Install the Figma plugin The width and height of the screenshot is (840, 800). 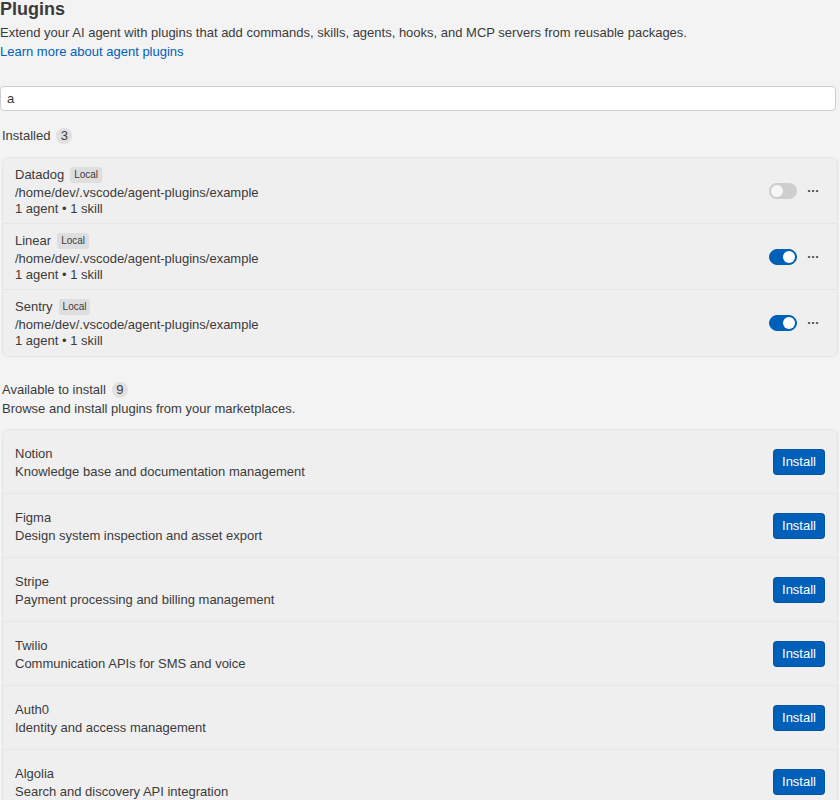tap(798, 526)
